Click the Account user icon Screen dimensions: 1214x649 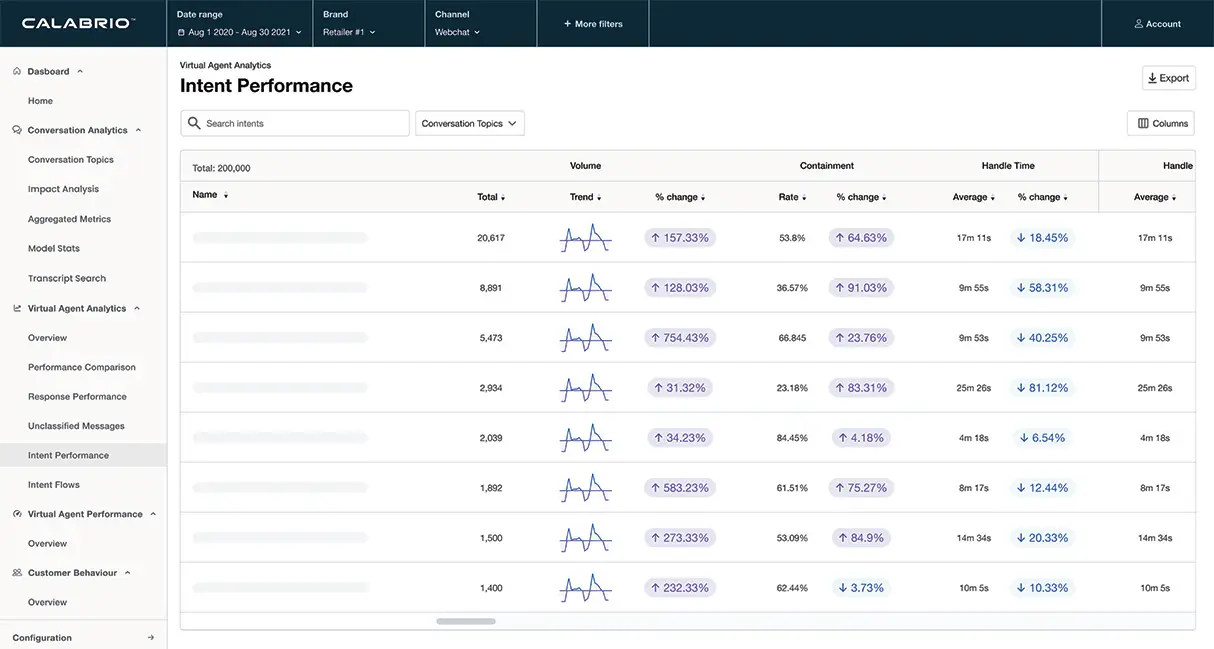(1139, 24)
